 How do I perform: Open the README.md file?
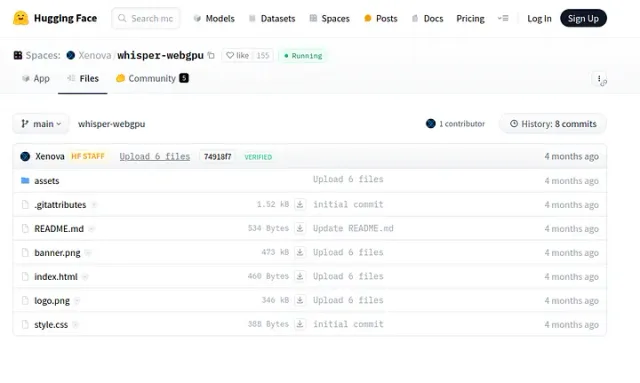[59, 229]
